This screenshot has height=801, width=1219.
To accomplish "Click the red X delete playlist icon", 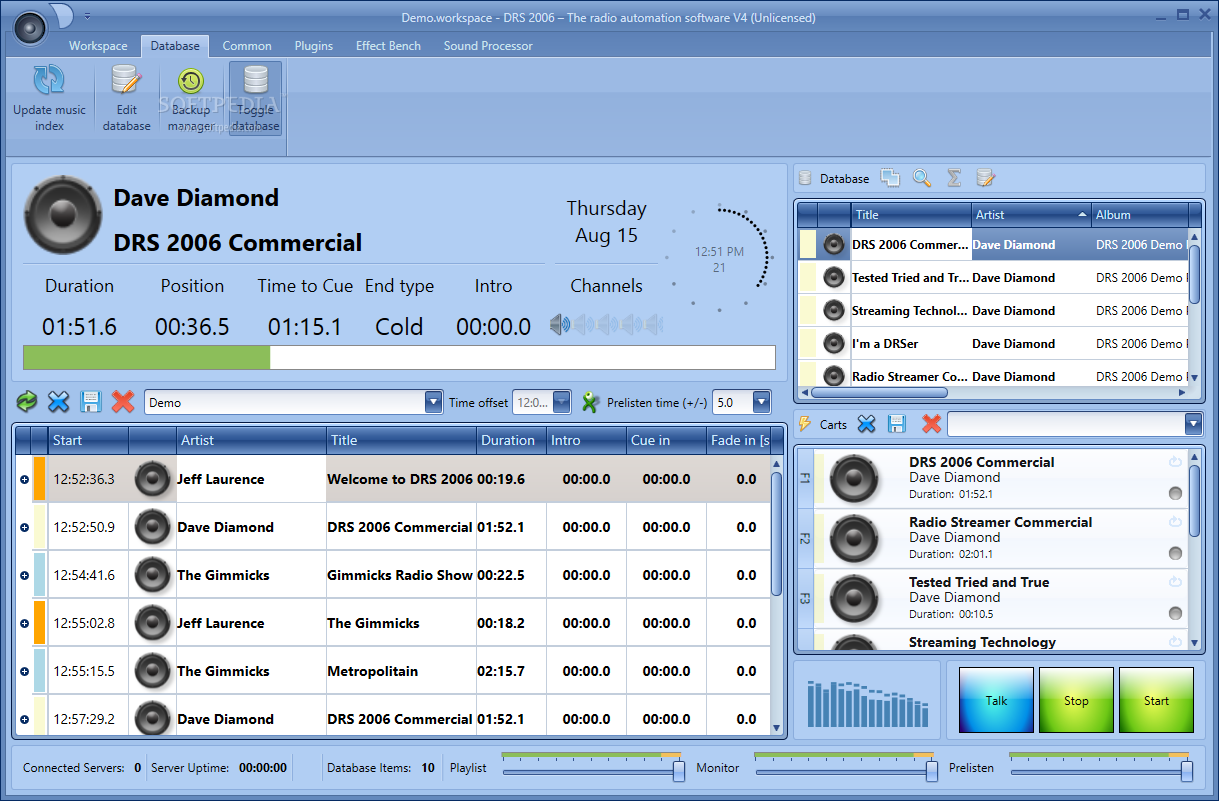I will click(123, 402).
